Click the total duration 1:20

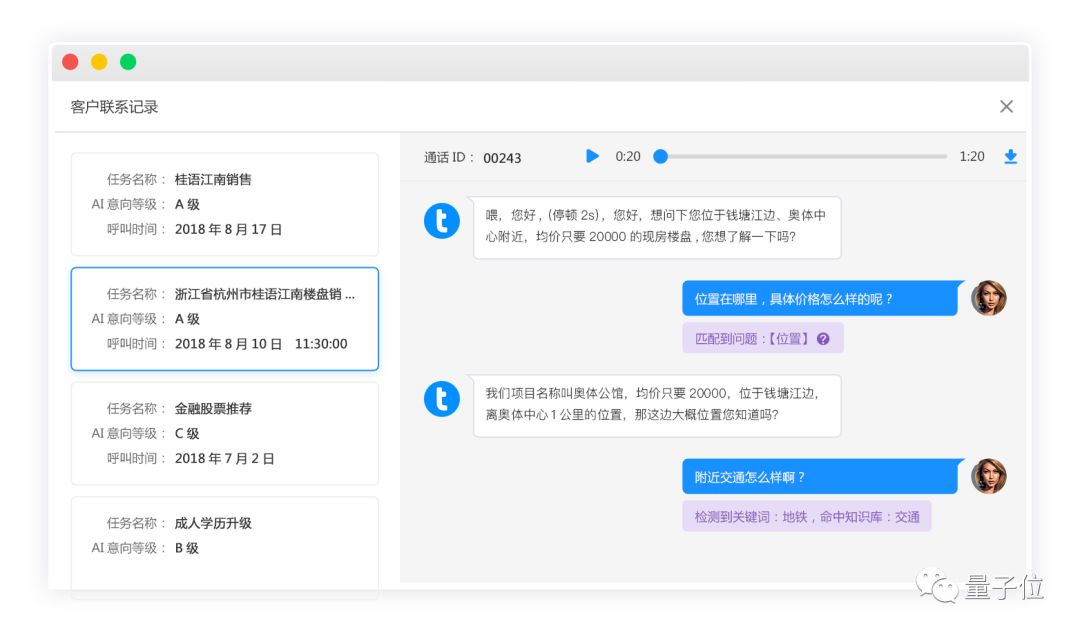click(972, 157)
